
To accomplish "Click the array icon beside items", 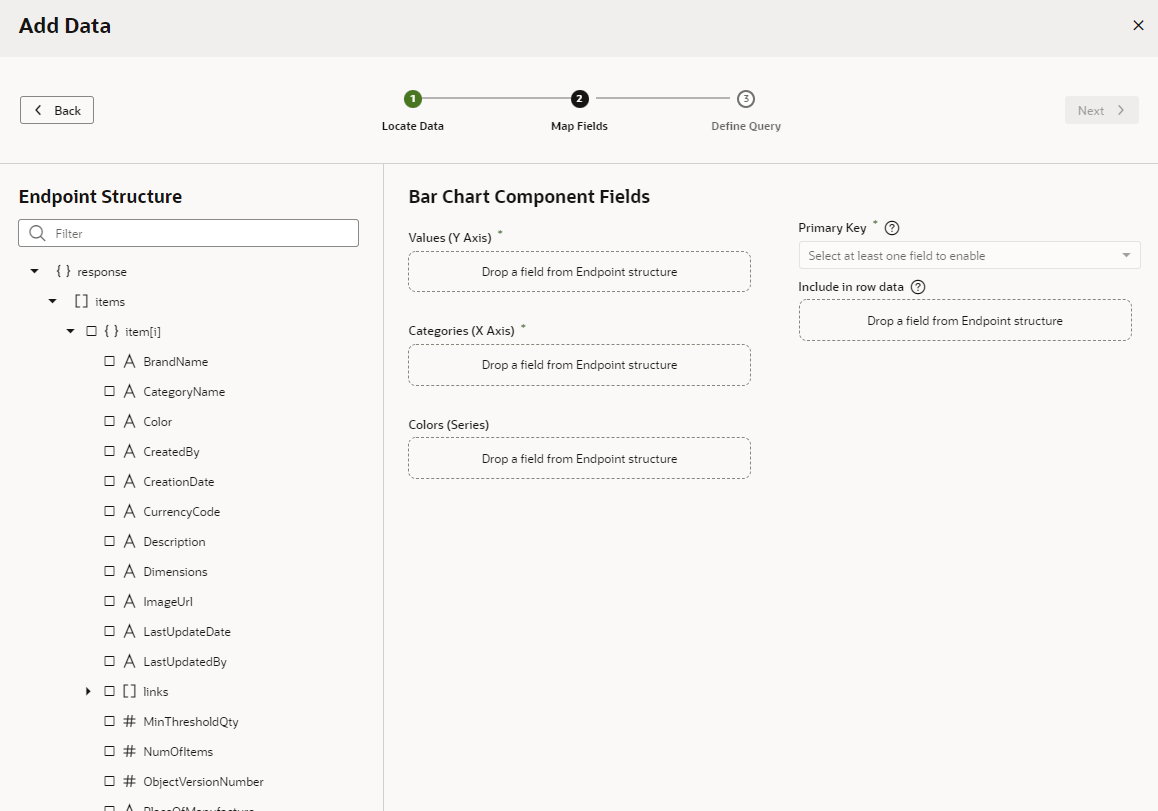I will click(81, 302).
